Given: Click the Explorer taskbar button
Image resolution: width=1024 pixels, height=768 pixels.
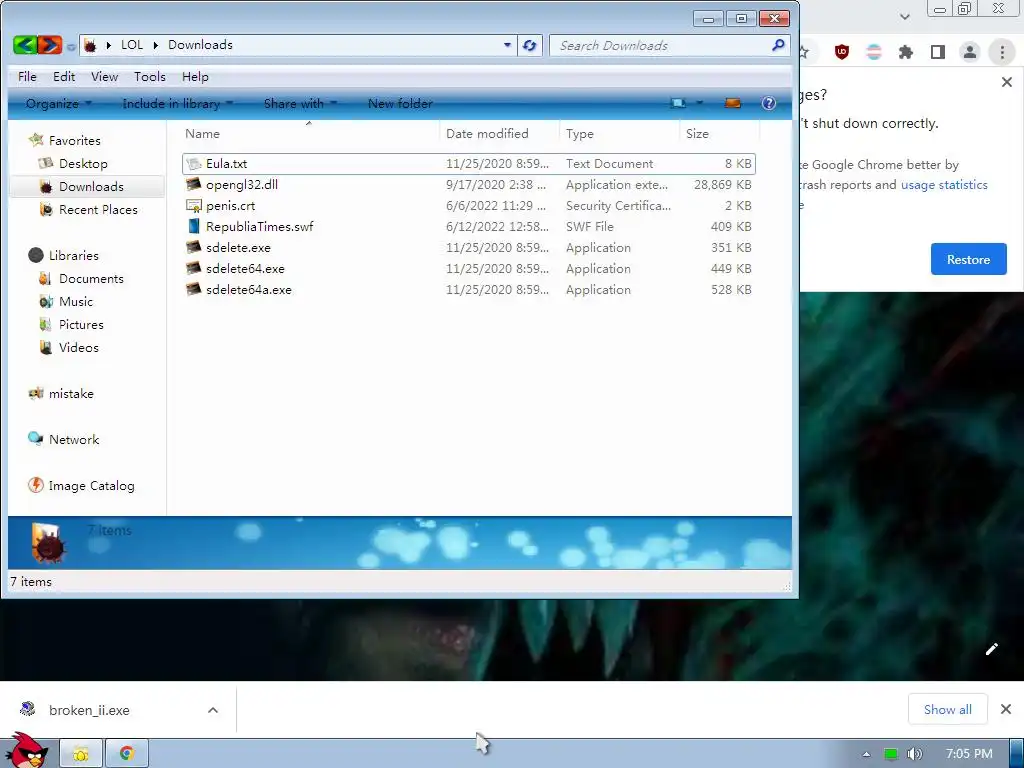Looking at the screenshot, I should click(x=81, y=754).
